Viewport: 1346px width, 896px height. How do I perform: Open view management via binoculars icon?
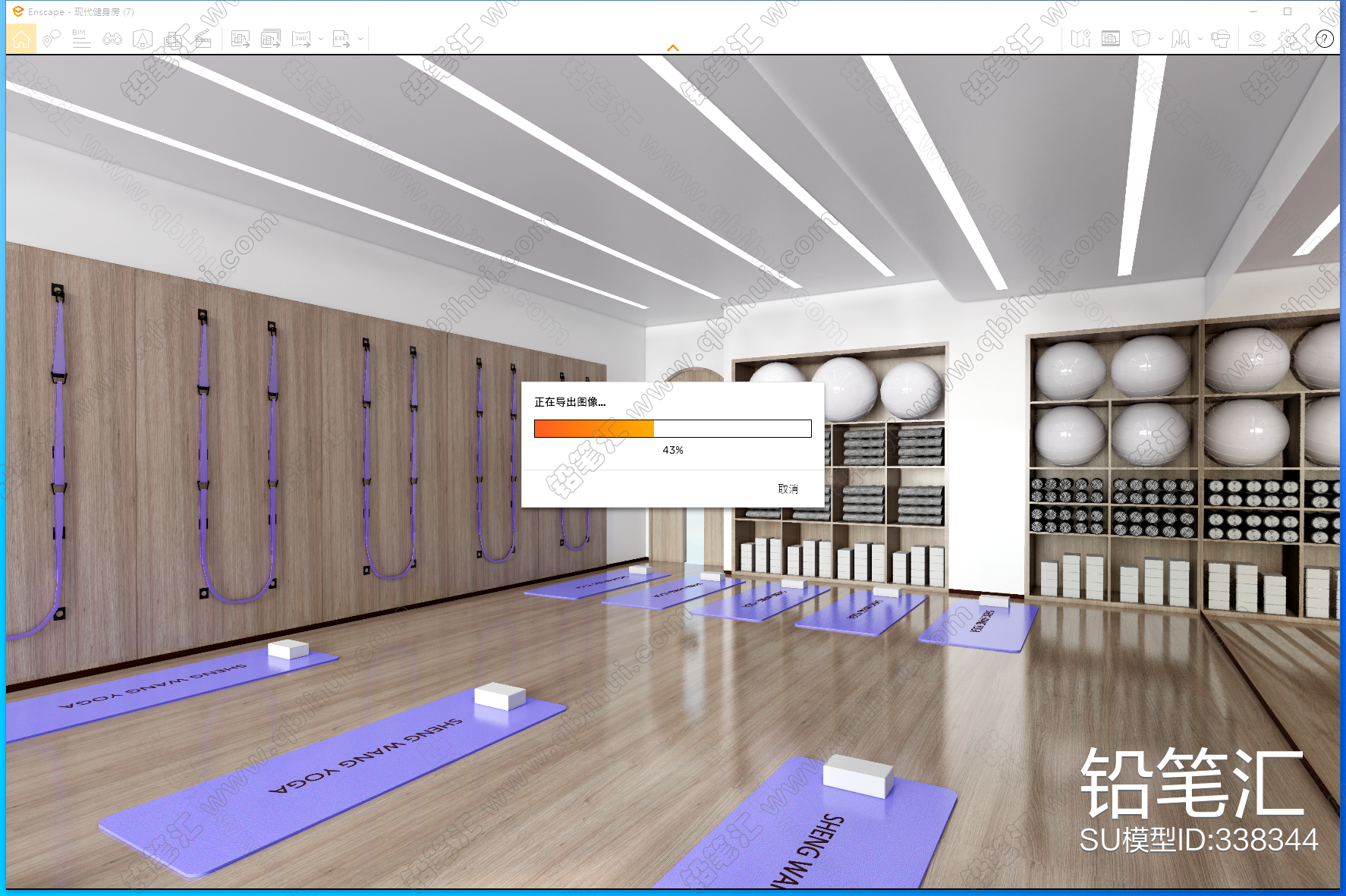pyautogui.click(x=112, y=39)
